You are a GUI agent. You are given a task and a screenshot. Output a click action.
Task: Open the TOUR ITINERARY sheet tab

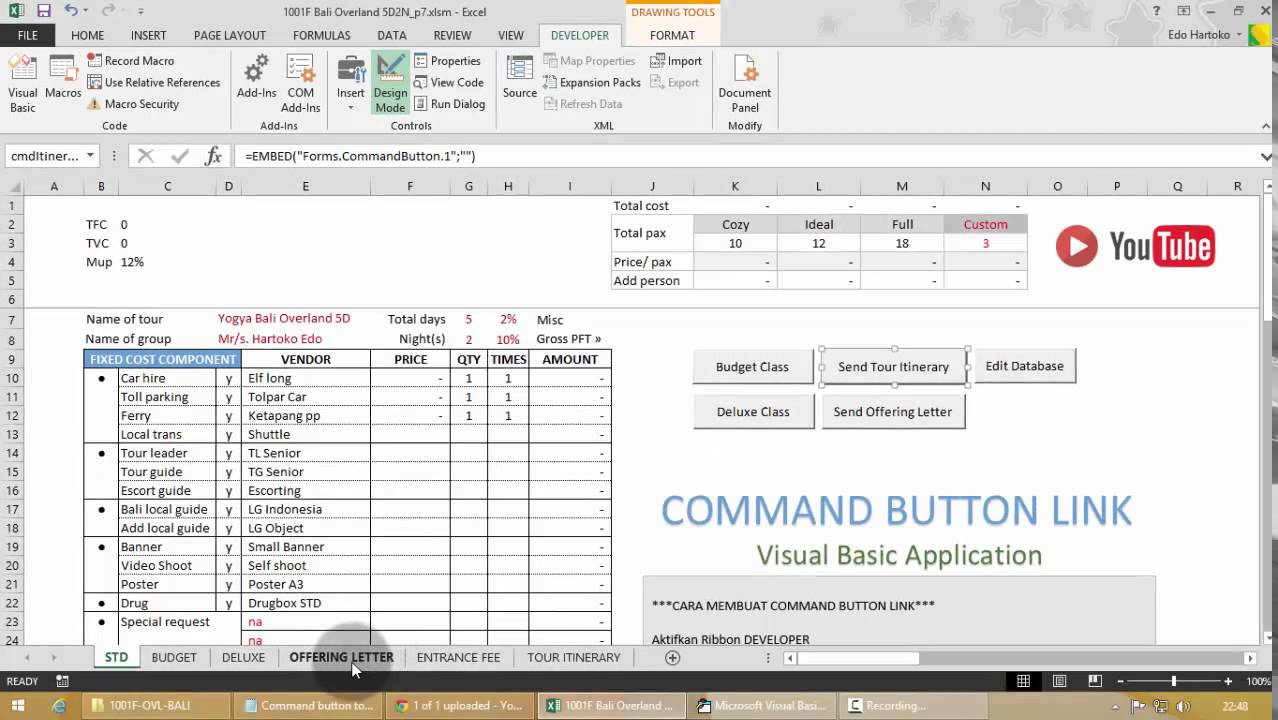point(574,657)
